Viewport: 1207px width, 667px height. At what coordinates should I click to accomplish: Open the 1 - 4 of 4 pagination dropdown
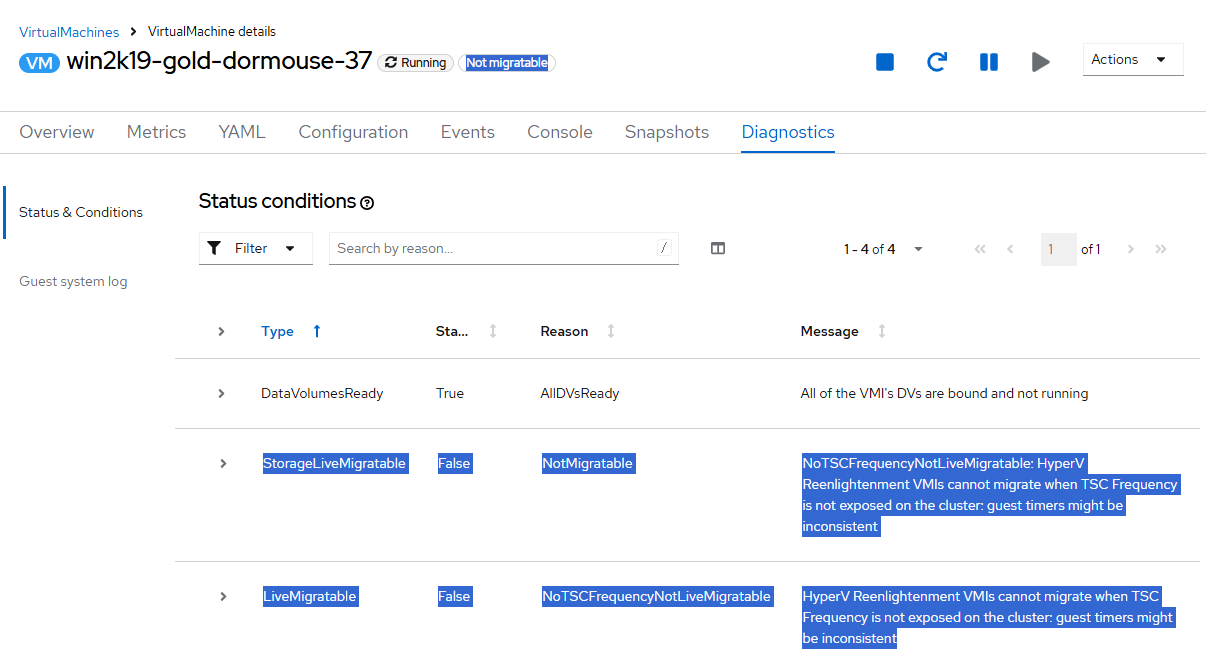883,249
